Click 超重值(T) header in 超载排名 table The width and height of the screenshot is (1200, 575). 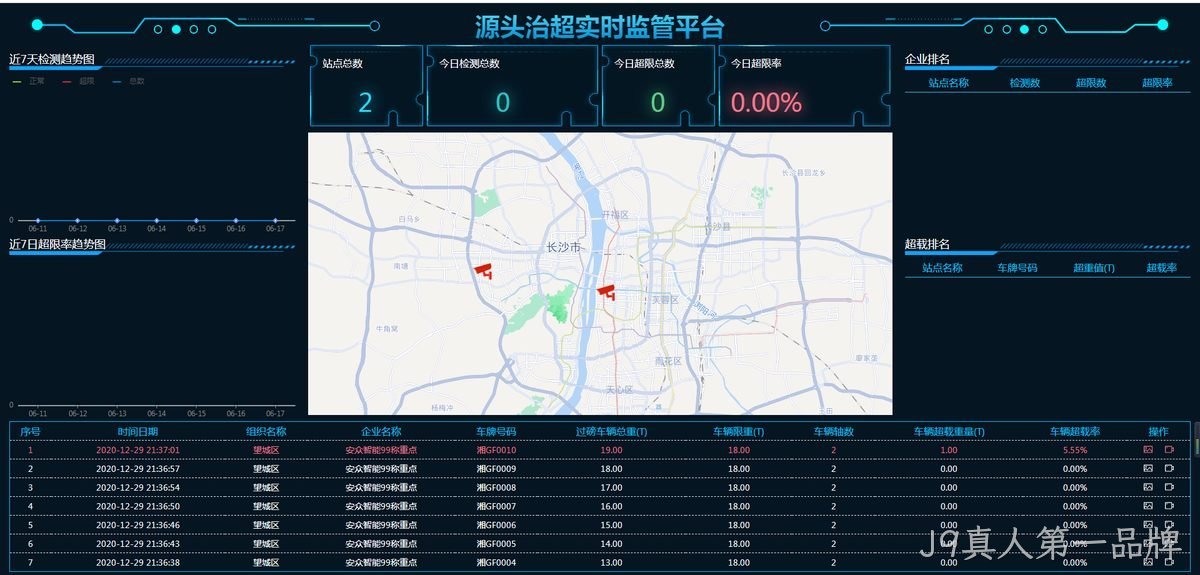[x=1094, y=268]
